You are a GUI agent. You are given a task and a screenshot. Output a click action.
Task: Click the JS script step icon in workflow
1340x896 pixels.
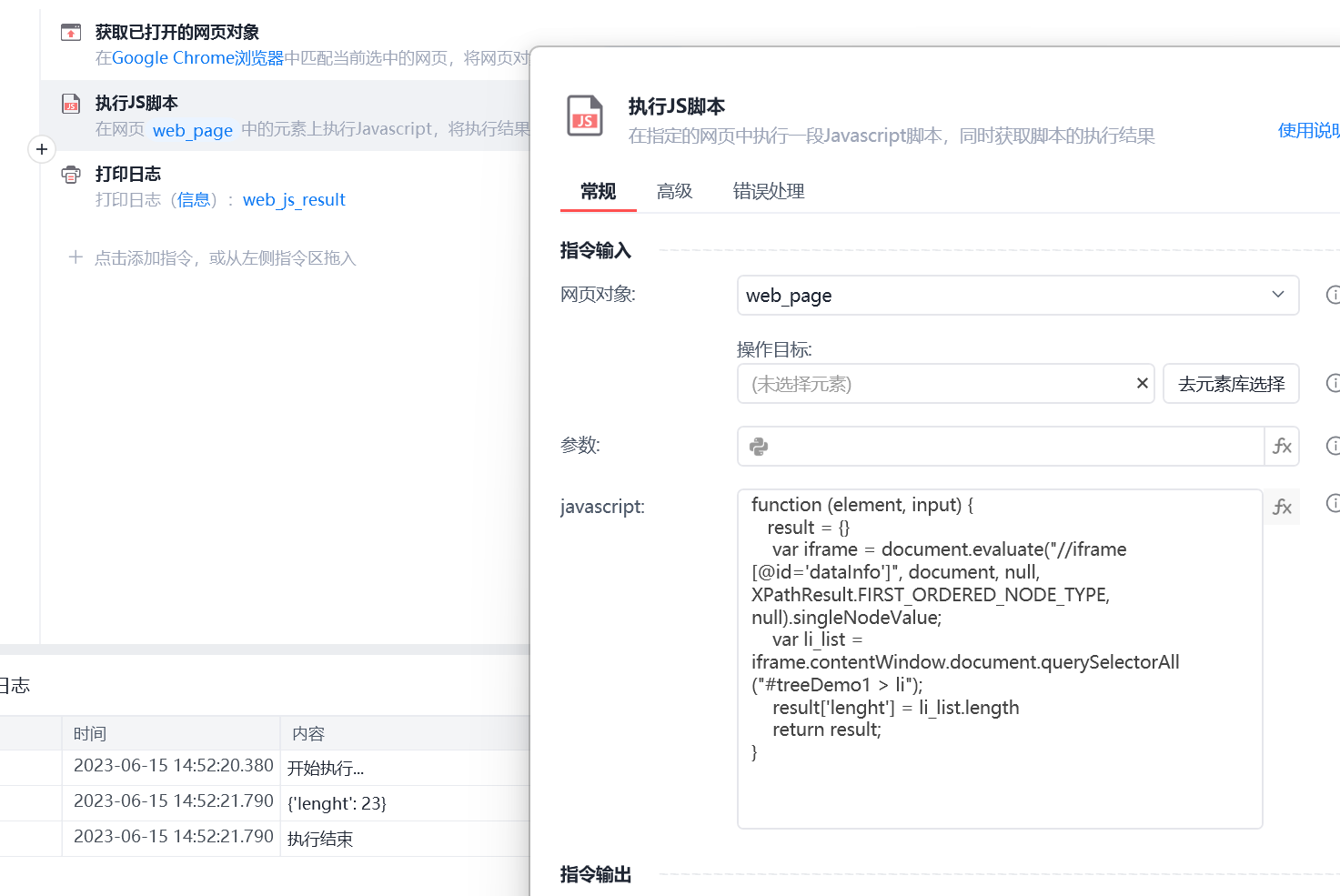pyautogui.click(x=71, y=104)
